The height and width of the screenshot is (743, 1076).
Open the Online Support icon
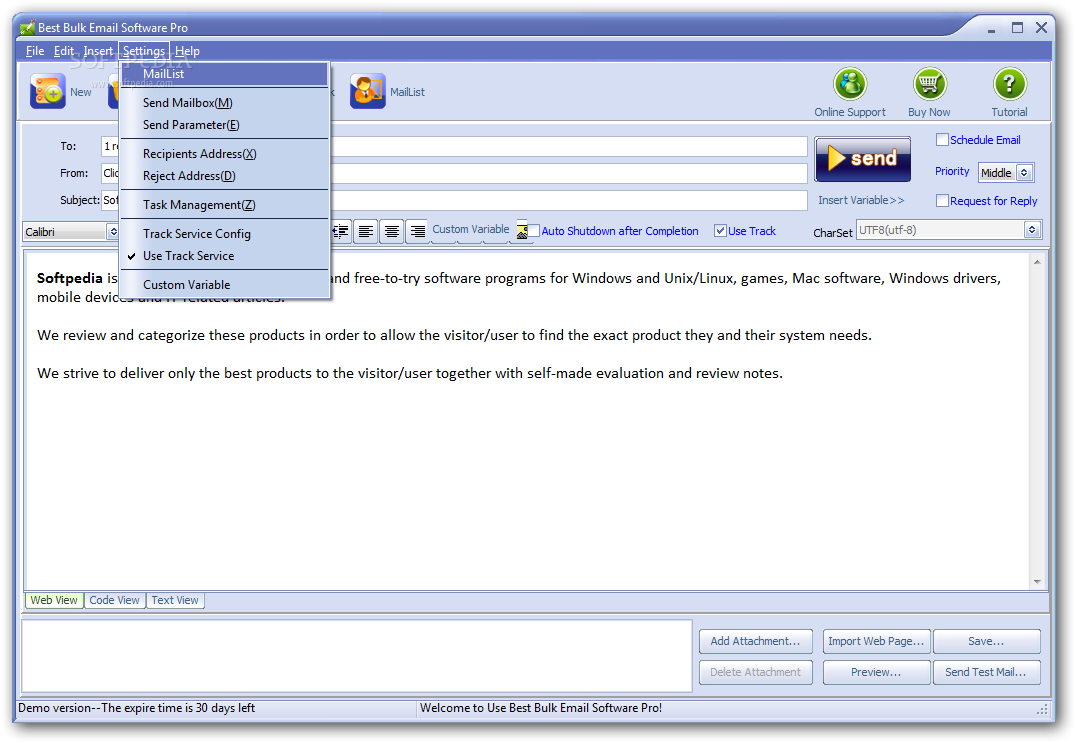(850, 84)
